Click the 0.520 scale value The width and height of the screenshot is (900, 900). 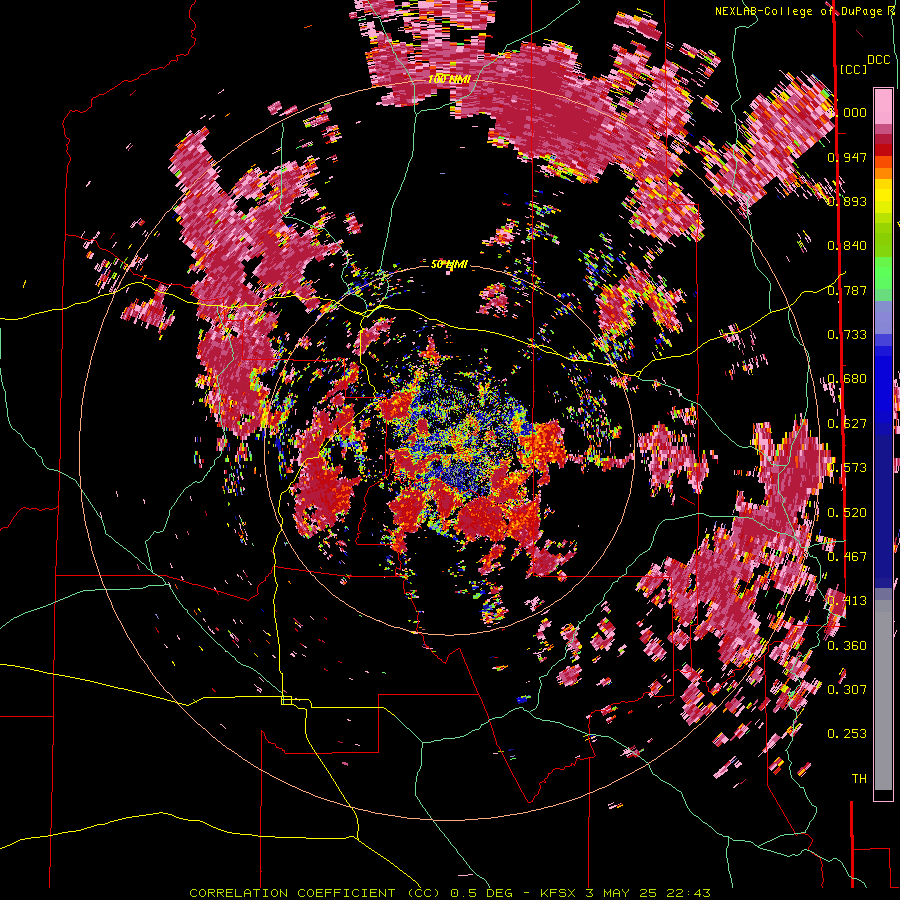point(847,513)
